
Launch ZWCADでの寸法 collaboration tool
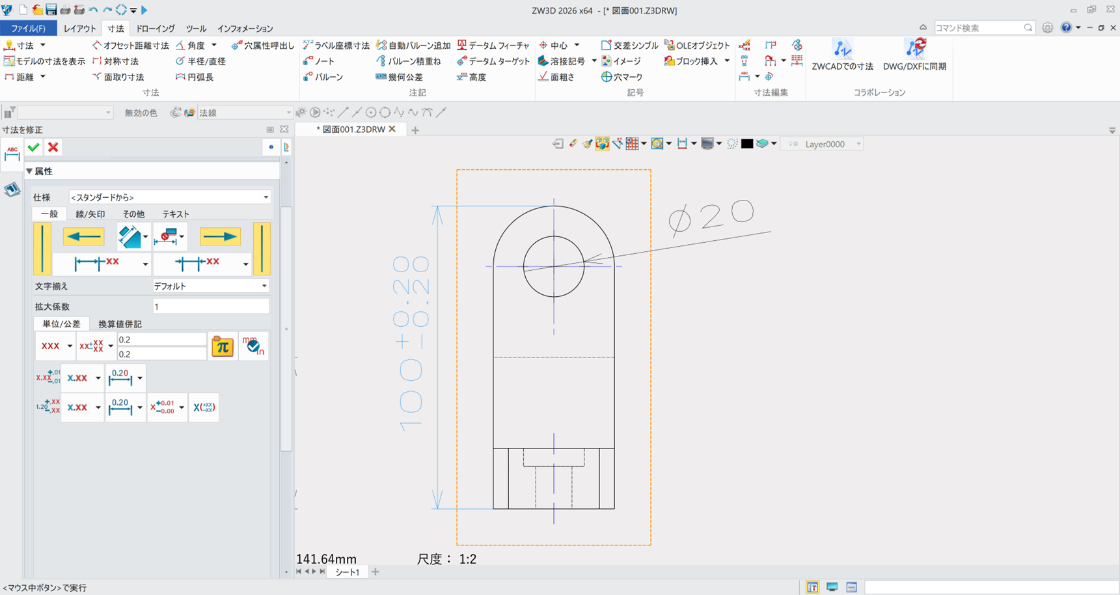pyautogui.click(x=842, y=54)
